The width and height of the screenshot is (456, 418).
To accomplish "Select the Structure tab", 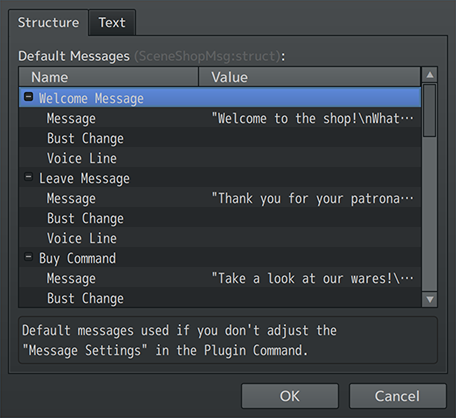I will click(49, 23).
